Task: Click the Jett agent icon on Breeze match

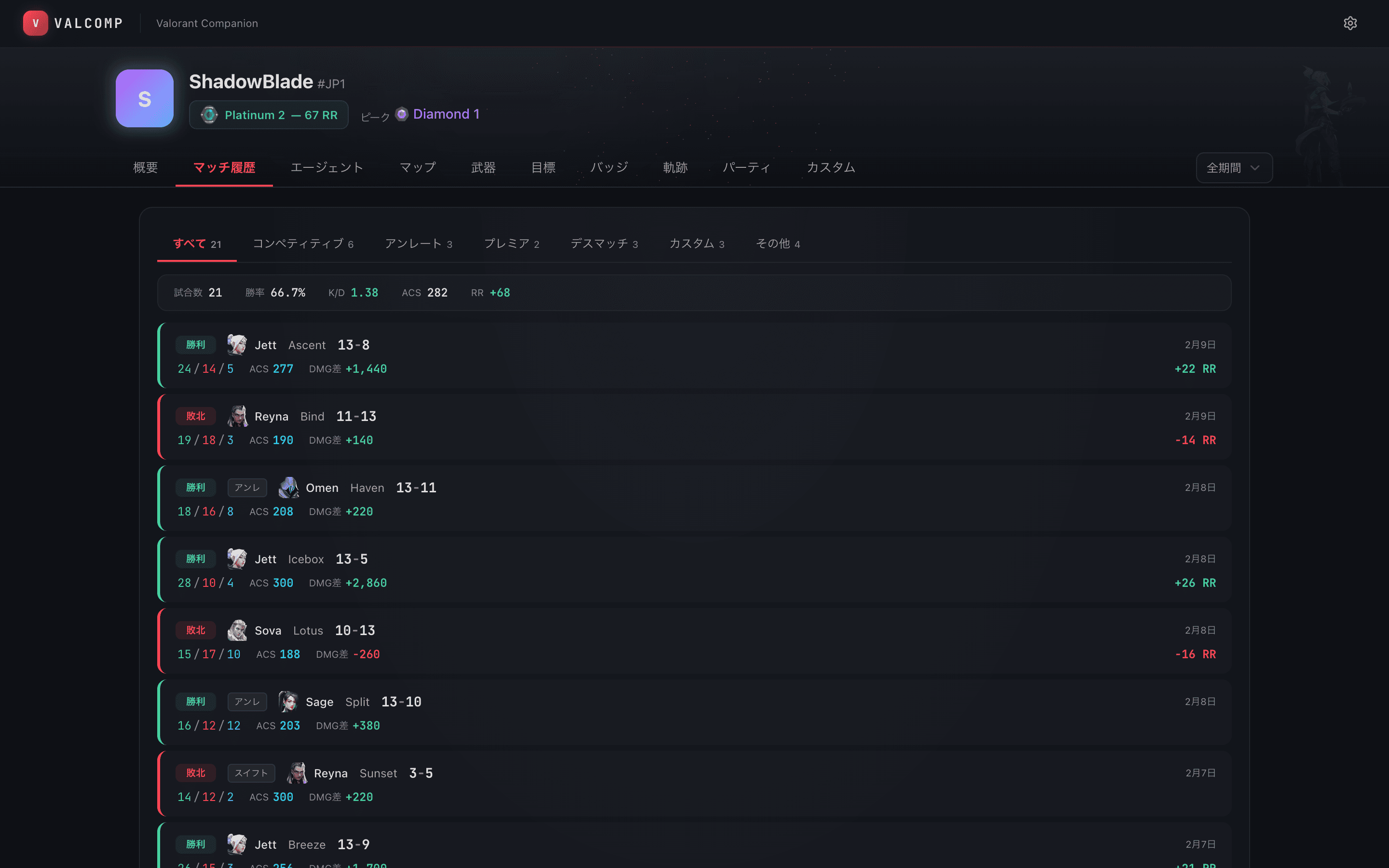Action: click(x=237, y=844)
